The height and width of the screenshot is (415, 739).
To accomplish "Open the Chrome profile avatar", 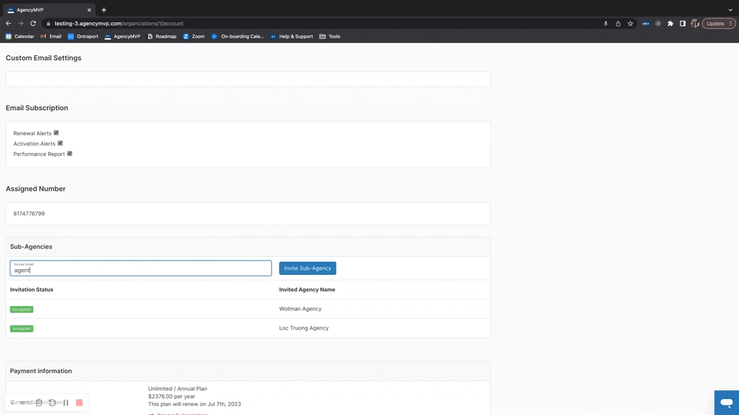I will point(695,24).
